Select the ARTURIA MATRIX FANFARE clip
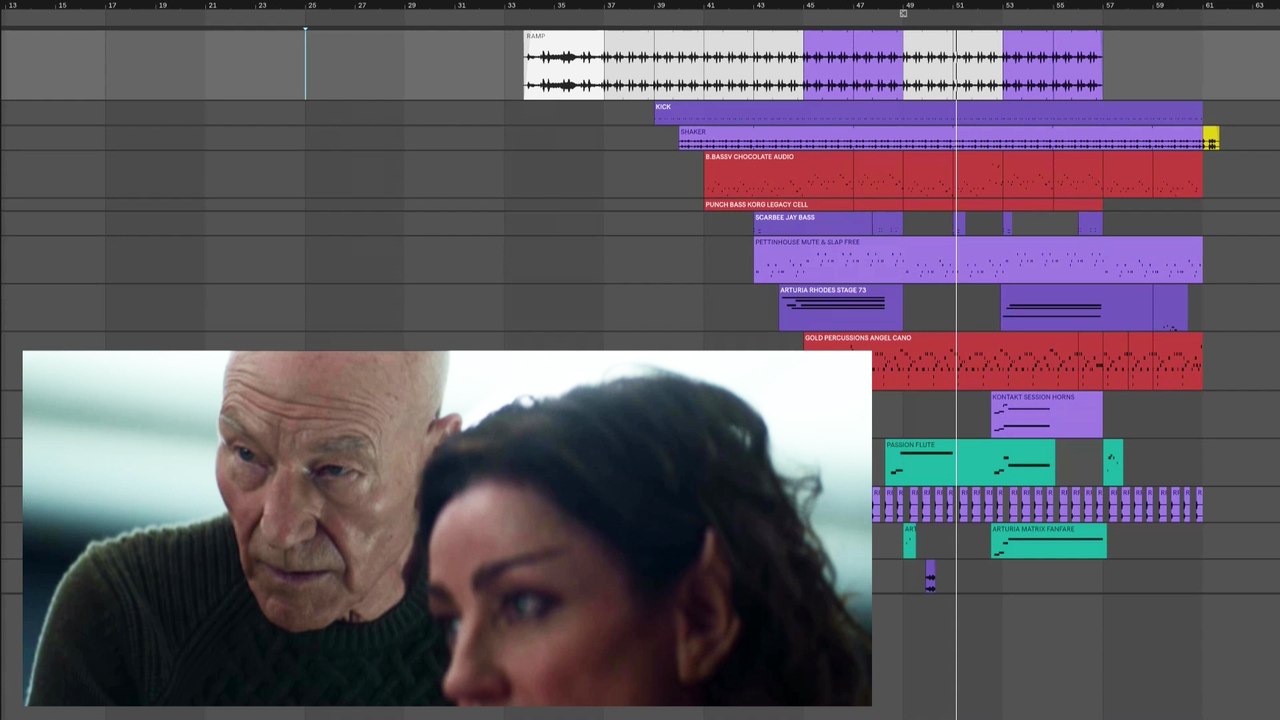 tap(1049, 541)
